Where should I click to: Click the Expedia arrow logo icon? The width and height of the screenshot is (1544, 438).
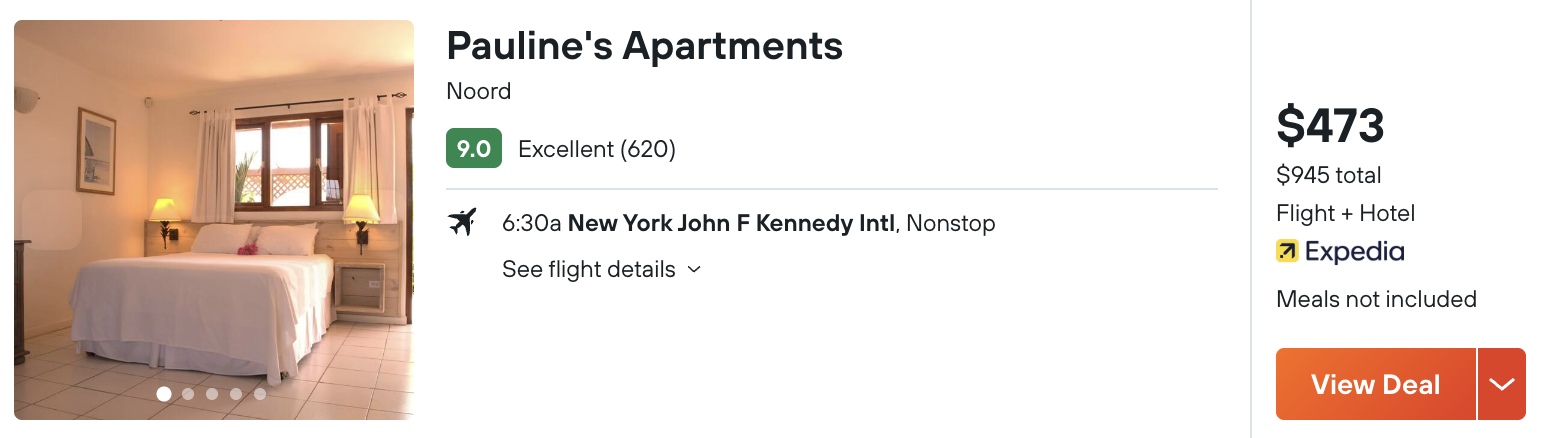tap(1287, 252)
